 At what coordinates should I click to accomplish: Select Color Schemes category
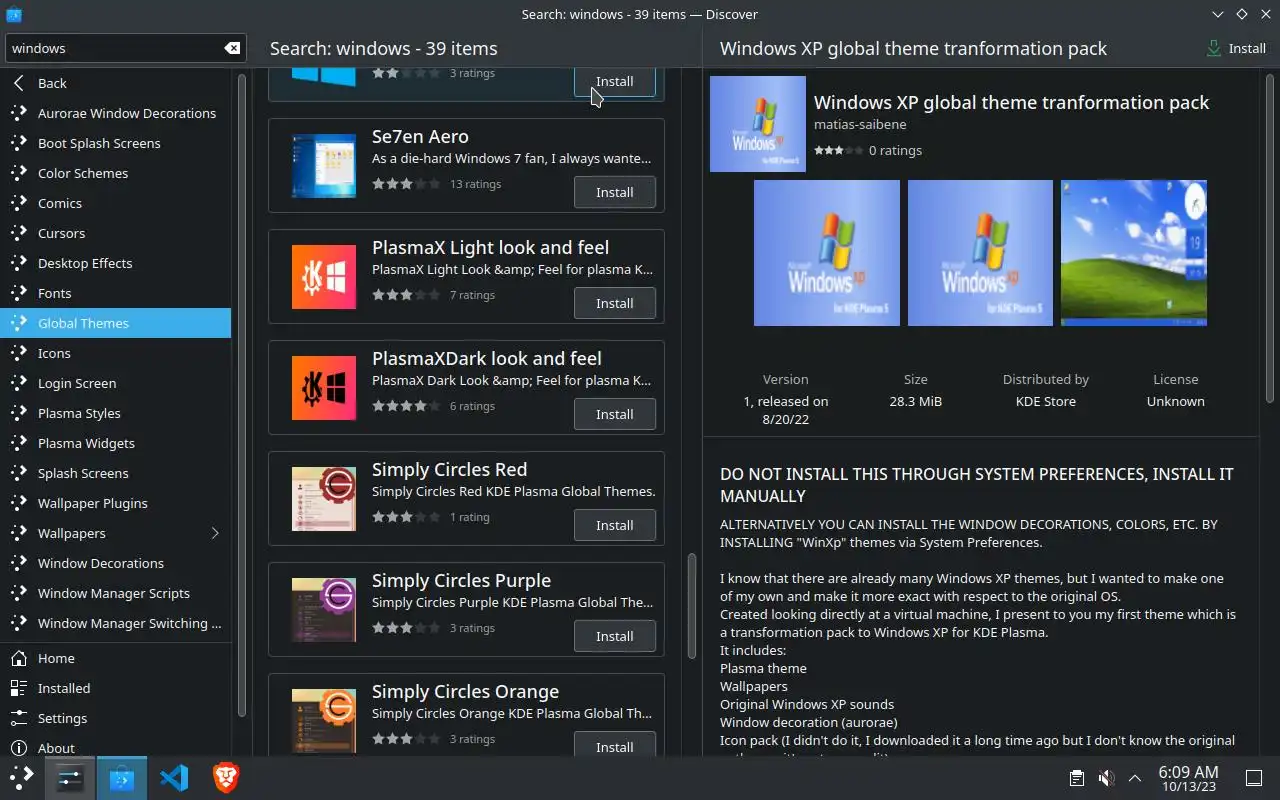point(116,173)
